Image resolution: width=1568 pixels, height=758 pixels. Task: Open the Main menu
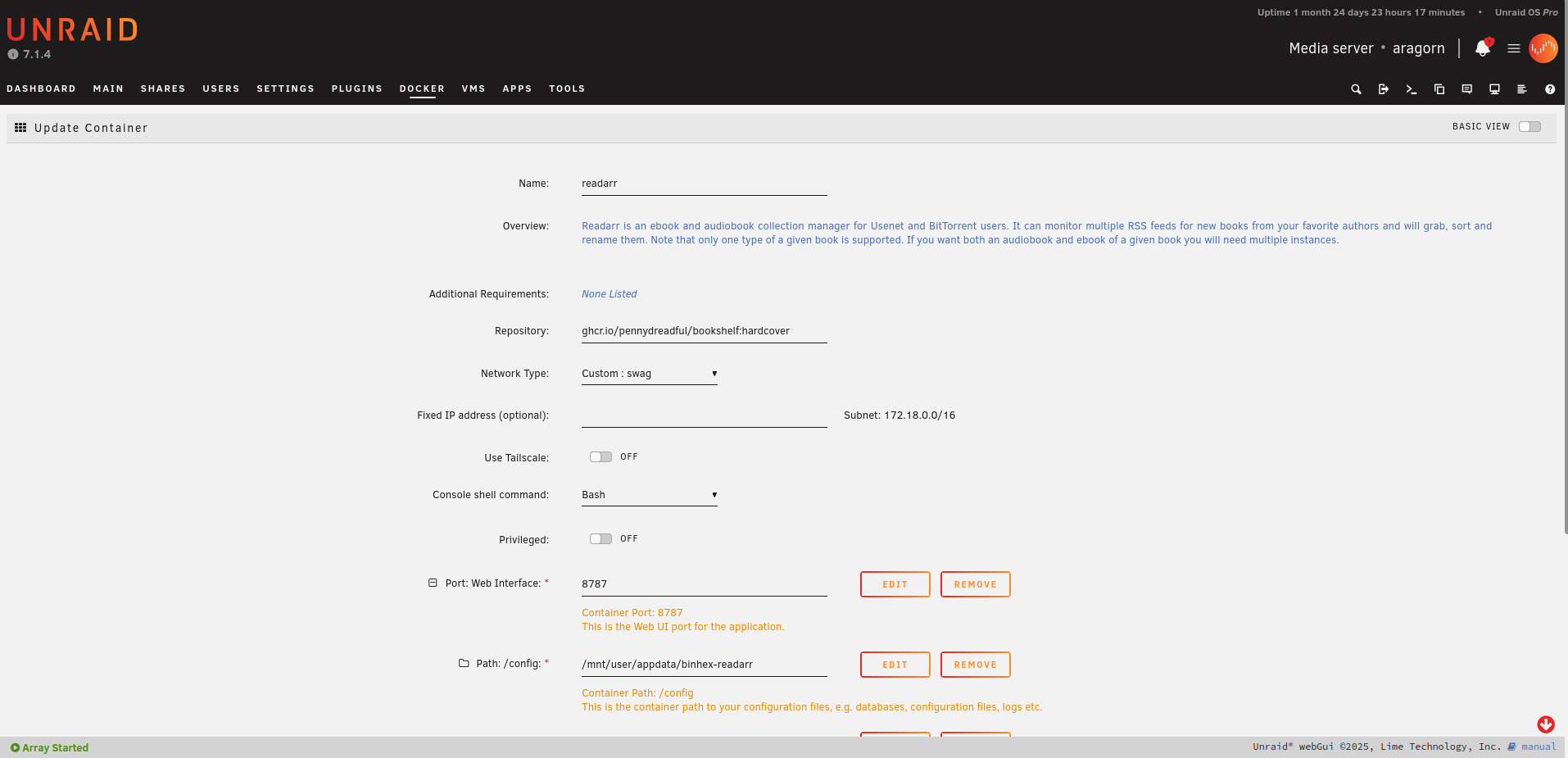108,89
